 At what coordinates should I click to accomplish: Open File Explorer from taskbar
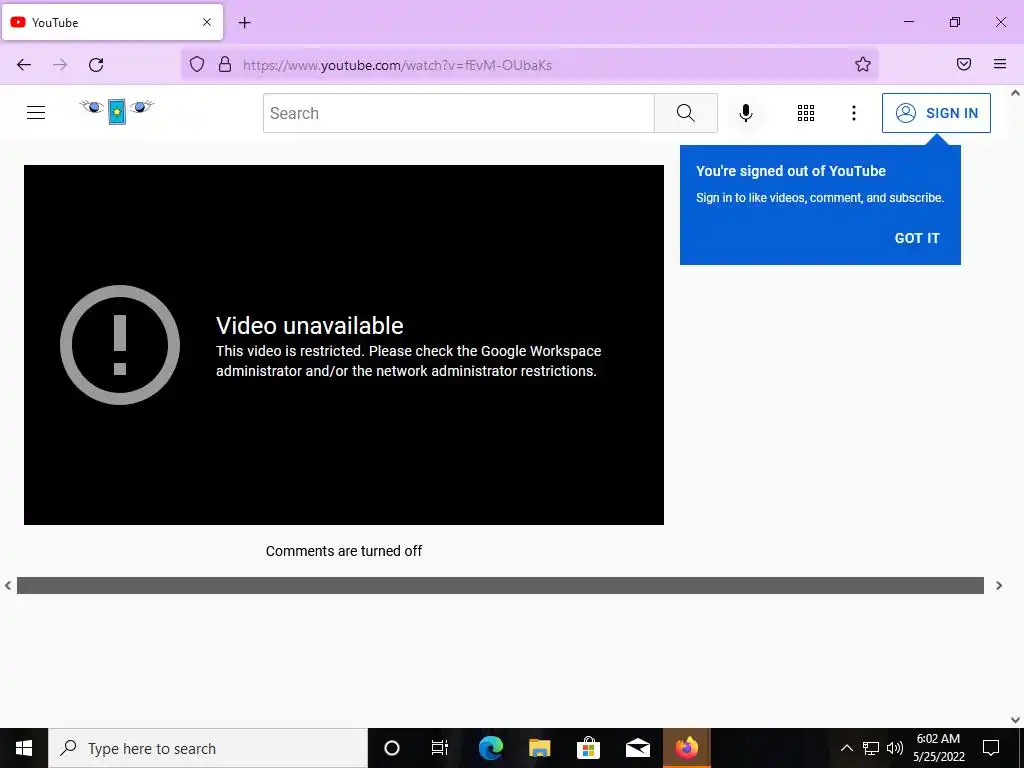(539, 748)
